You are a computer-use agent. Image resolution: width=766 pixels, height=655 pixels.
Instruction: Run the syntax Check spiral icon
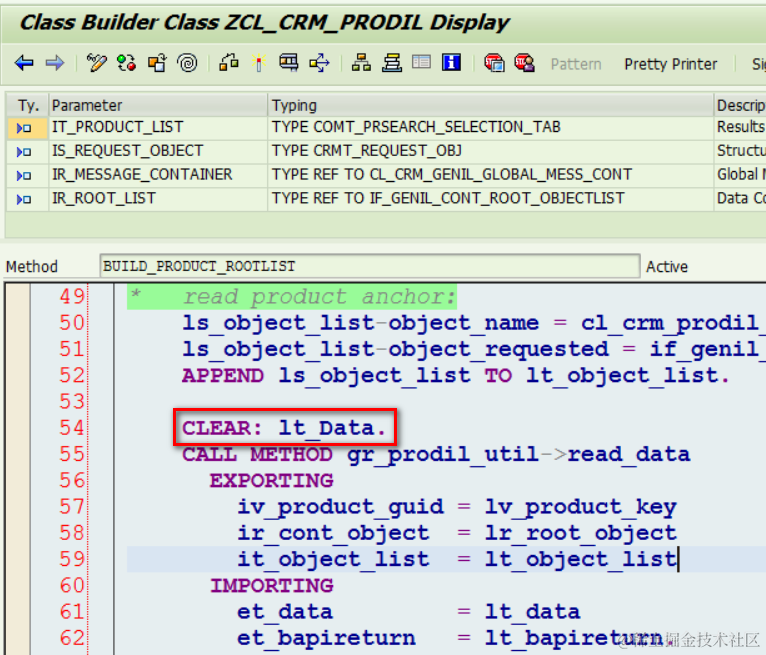pos(188,63)
